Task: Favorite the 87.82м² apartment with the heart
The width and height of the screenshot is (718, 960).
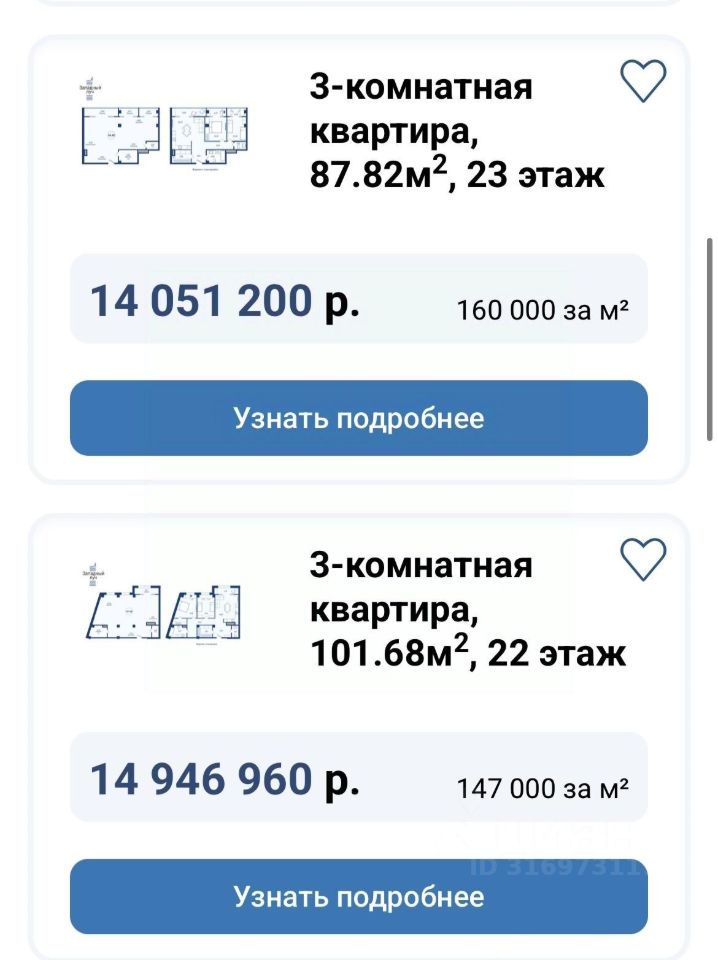Action: coord(644,81)
